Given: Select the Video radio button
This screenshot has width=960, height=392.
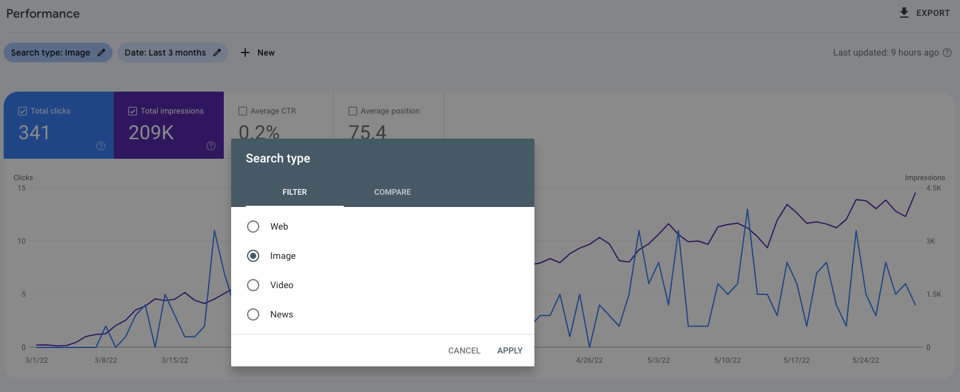Looking at the screenshot, I should point(253,285).
